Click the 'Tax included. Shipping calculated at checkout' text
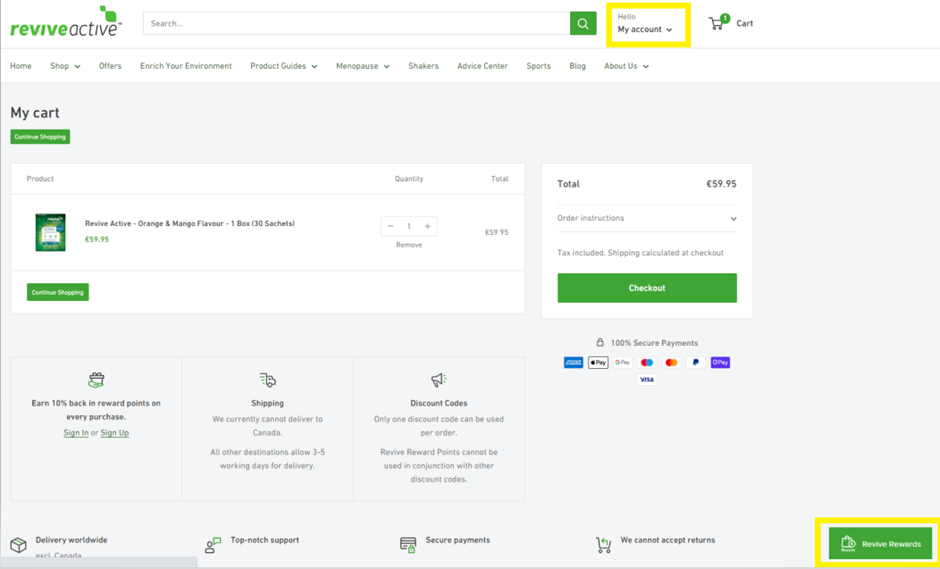This screenshot has height=569, width=940. pos(640,253)
